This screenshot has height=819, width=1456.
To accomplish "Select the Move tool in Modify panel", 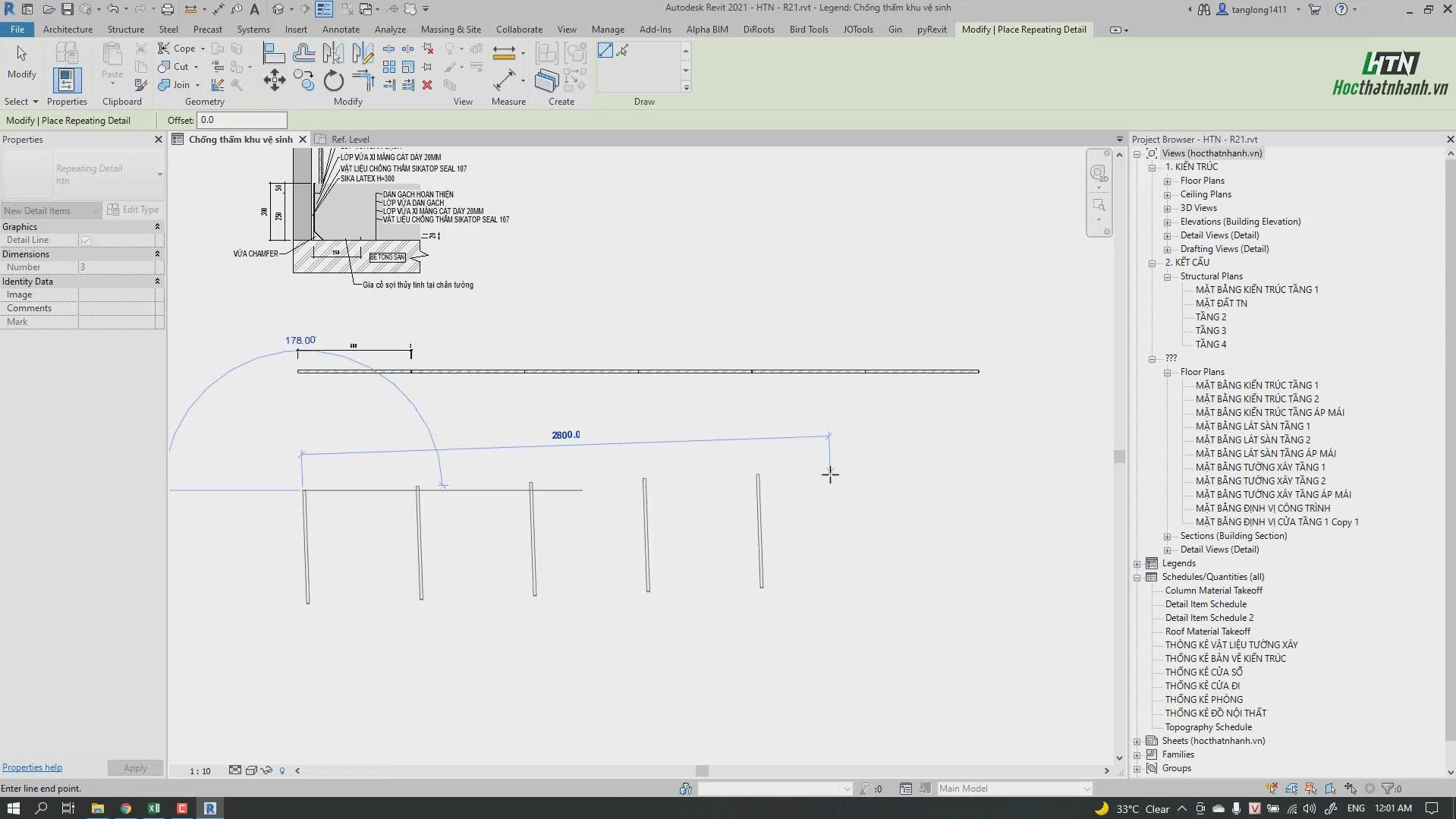I will coord(274,80).
